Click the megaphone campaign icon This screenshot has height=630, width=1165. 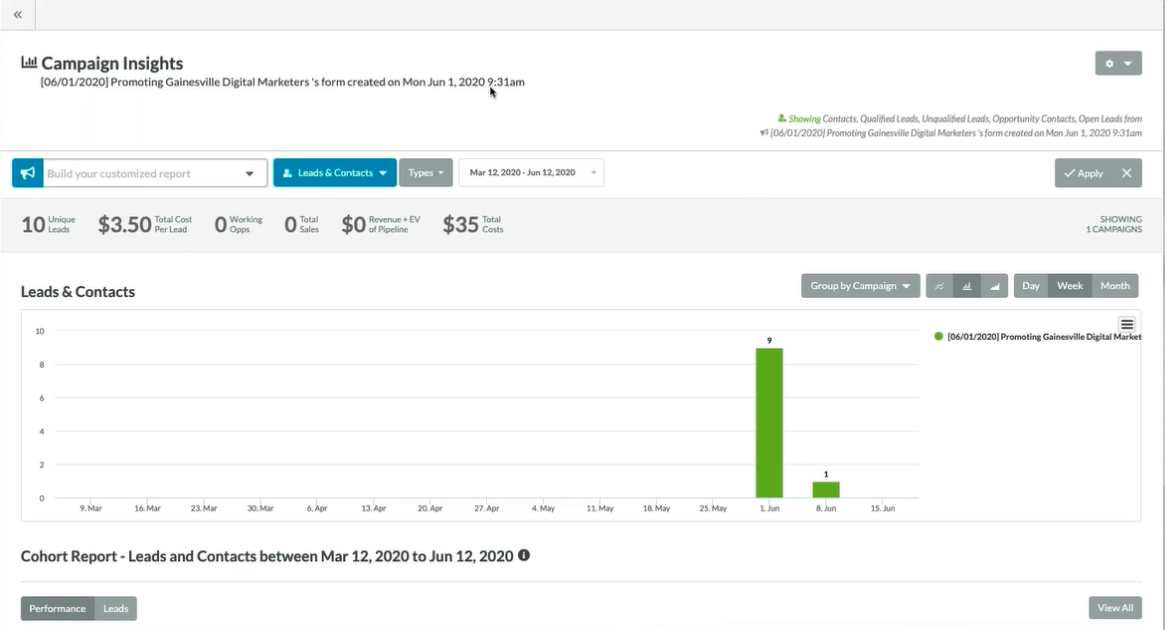[27, 173]
